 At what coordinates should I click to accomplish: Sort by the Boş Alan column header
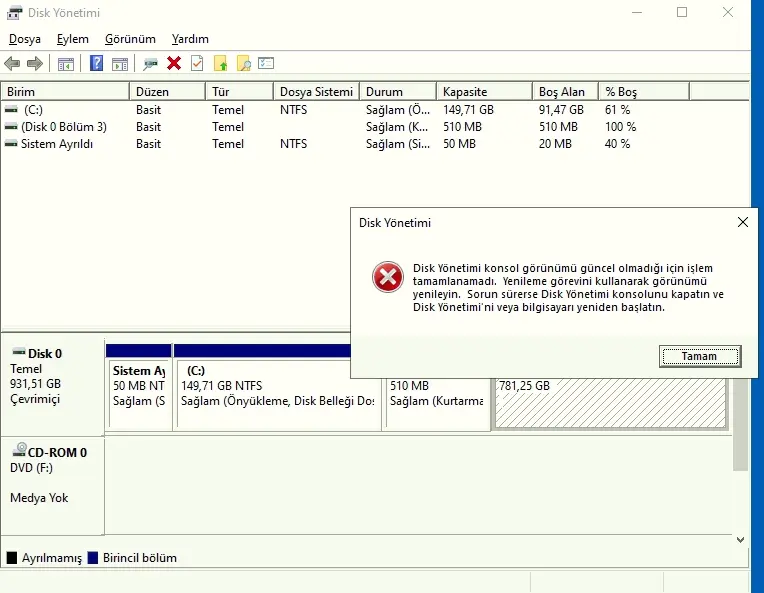[566, 92]
